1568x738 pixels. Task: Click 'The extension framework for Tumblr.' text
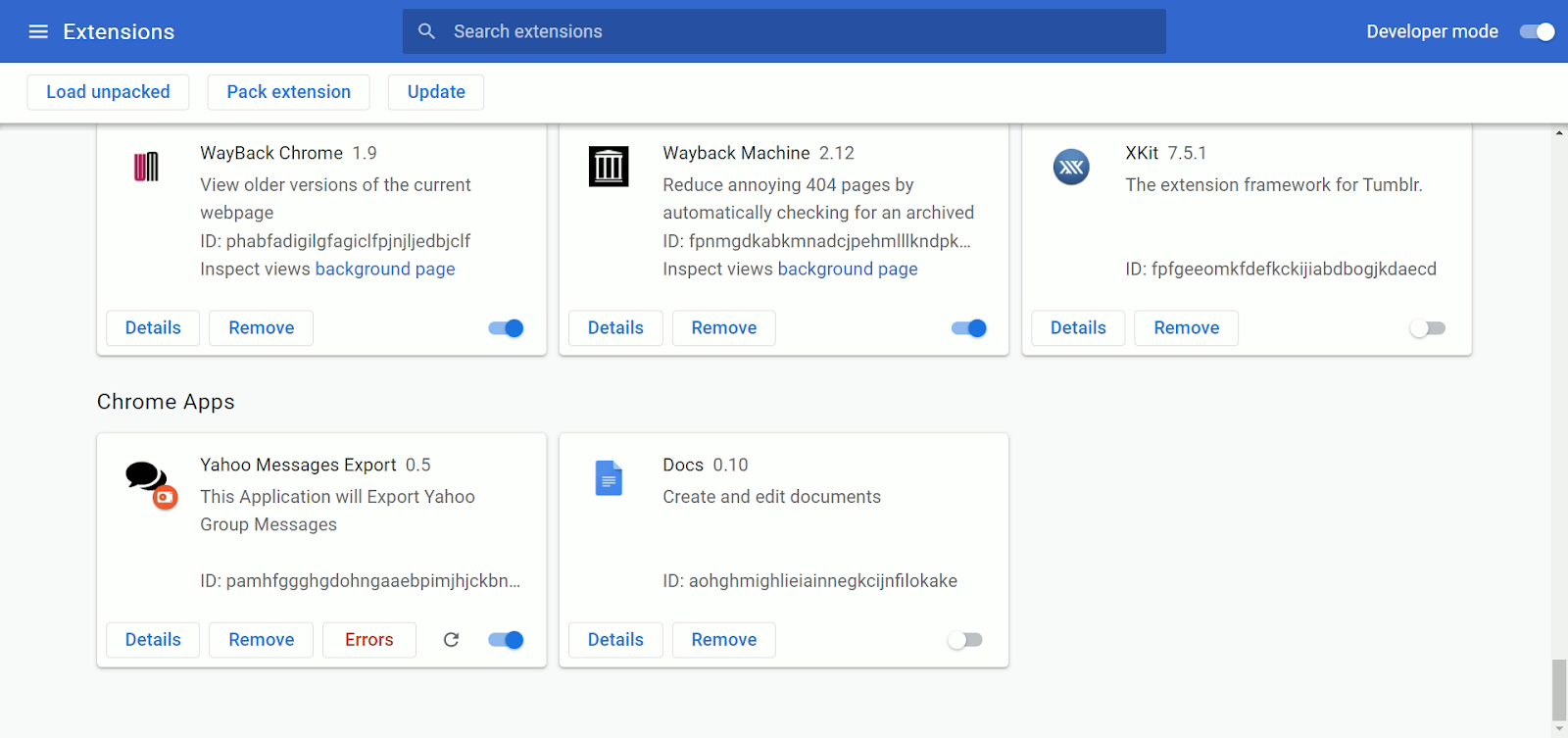pyautogui.click(x=1273, y=185)
